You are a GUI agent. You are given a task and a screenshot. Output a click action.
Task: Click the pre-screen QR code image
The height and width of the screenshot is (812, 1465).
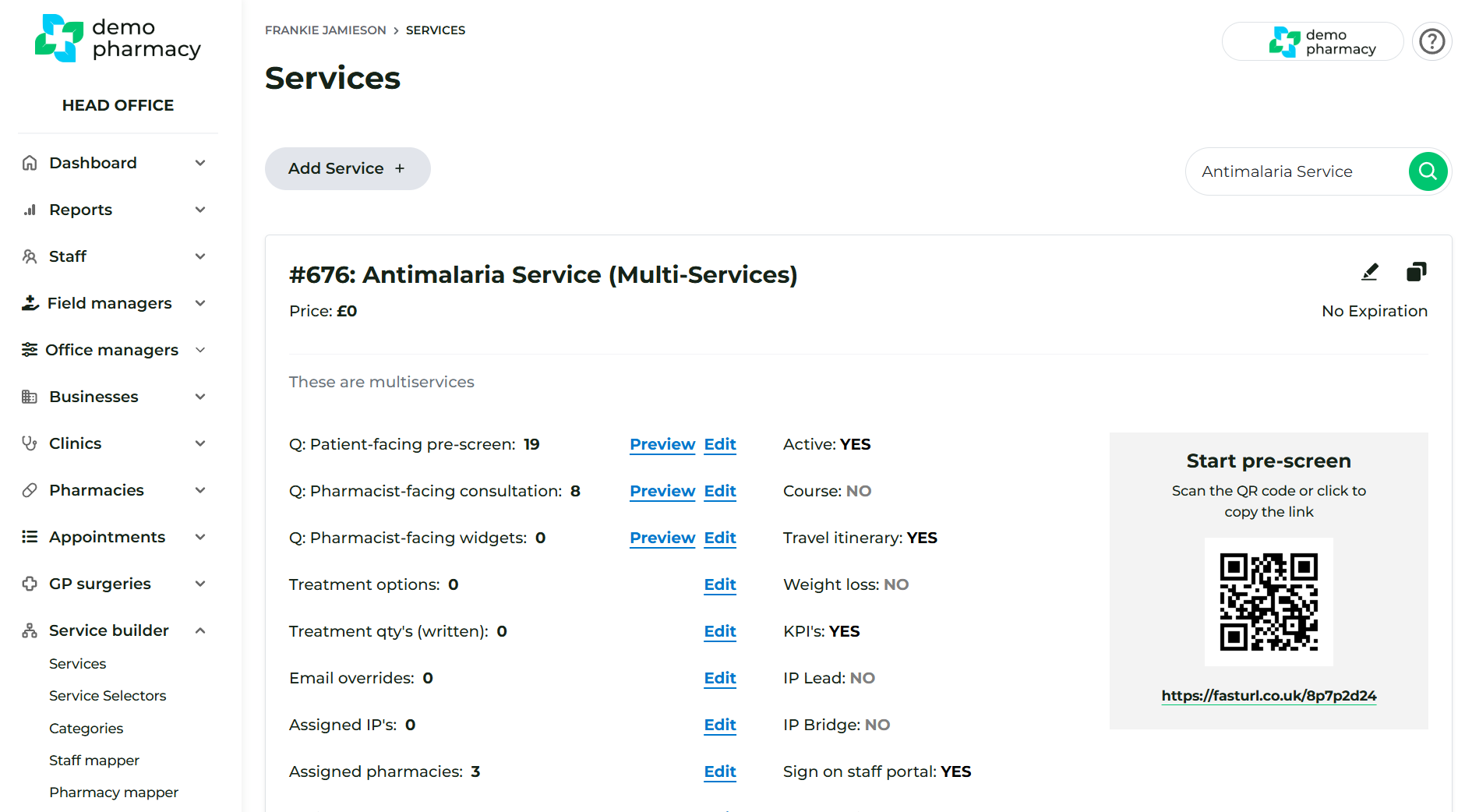click(1268, 602)
